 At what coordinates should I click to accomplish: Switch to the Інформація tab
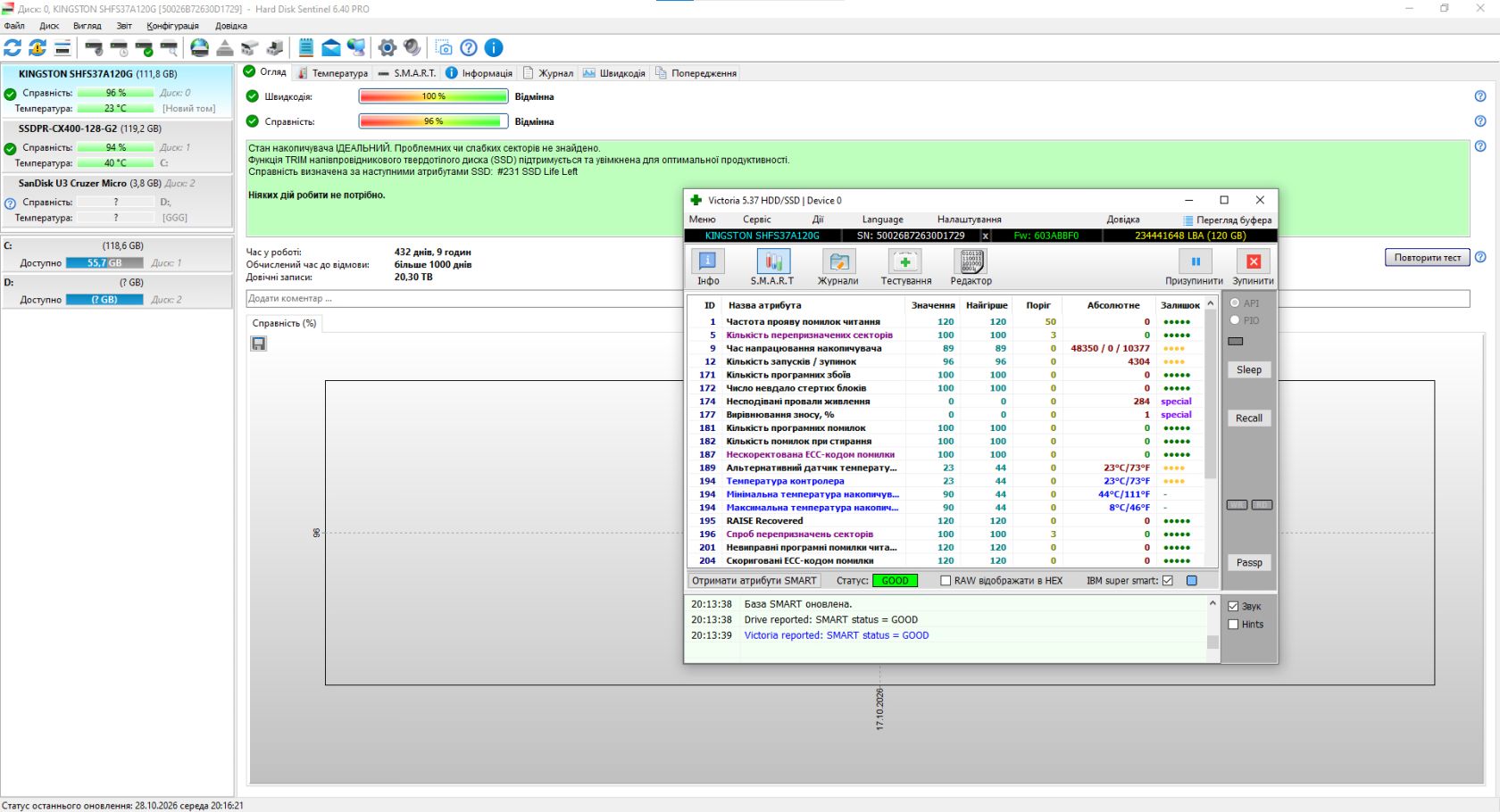(x=479, y=73)
